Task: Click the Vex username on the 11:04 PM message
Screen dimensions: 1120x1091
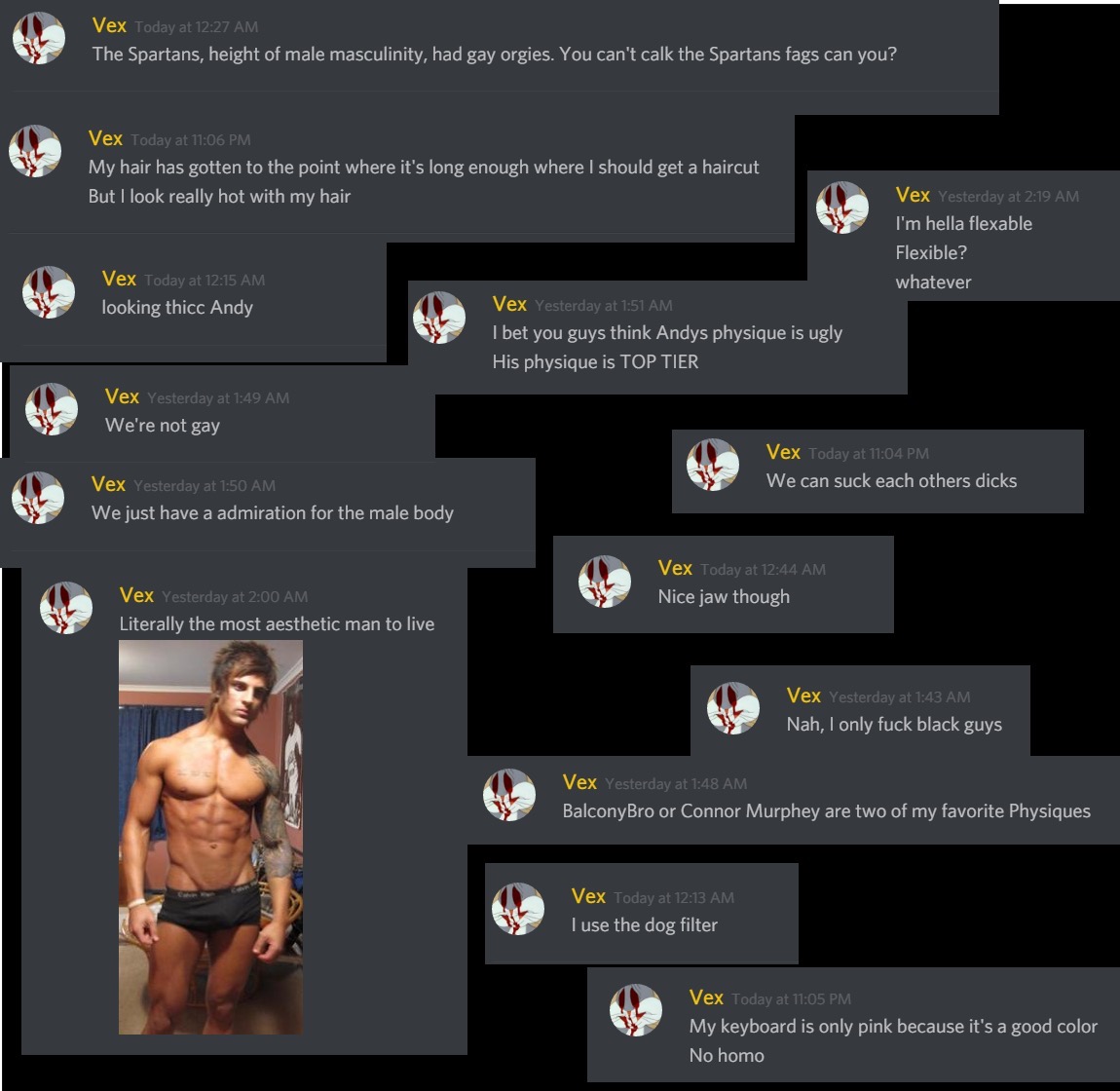Action: tap(783, 452)
